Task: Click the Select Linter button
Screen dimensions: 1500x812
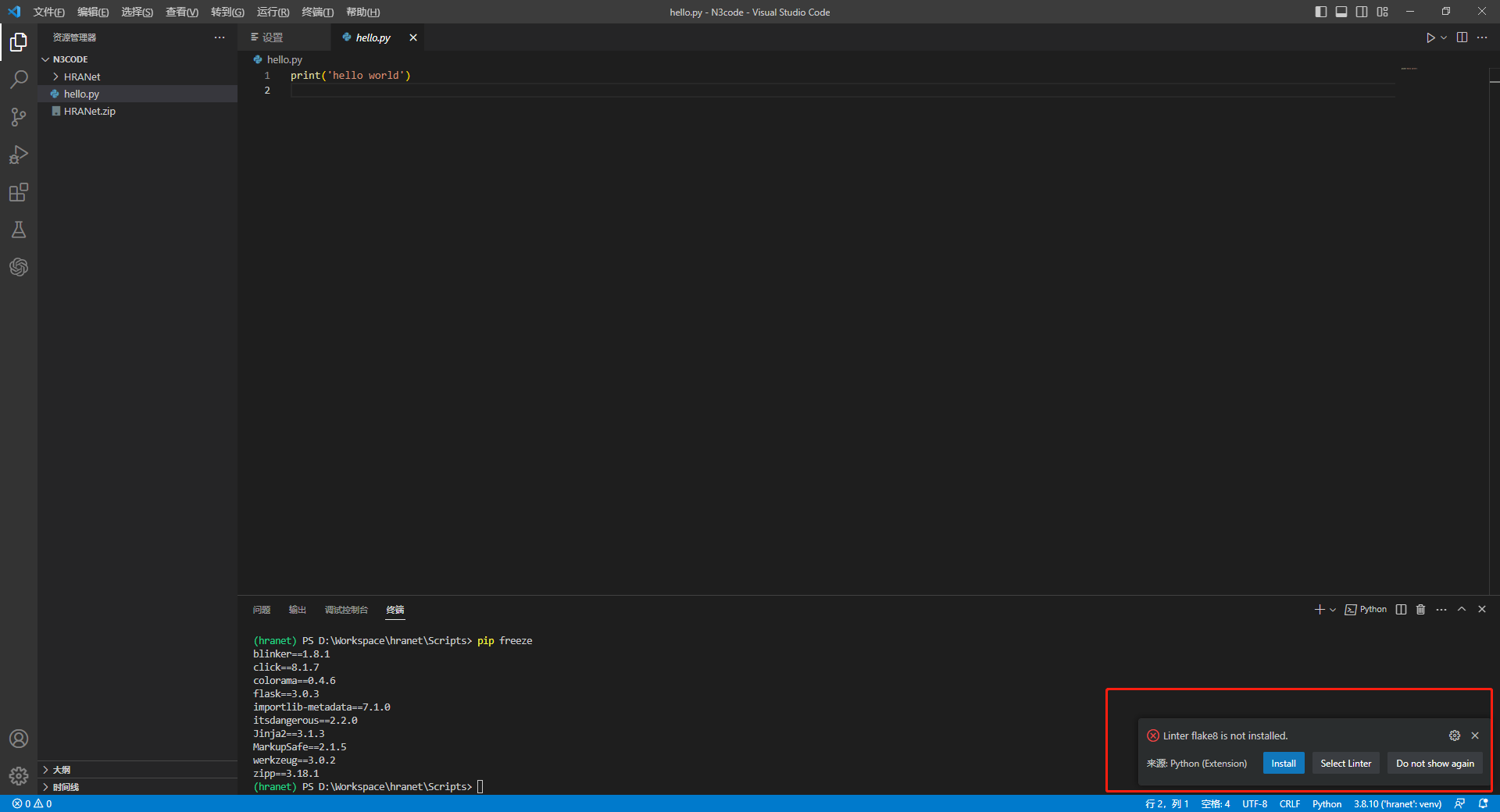Action: [x=1346, y=764]
